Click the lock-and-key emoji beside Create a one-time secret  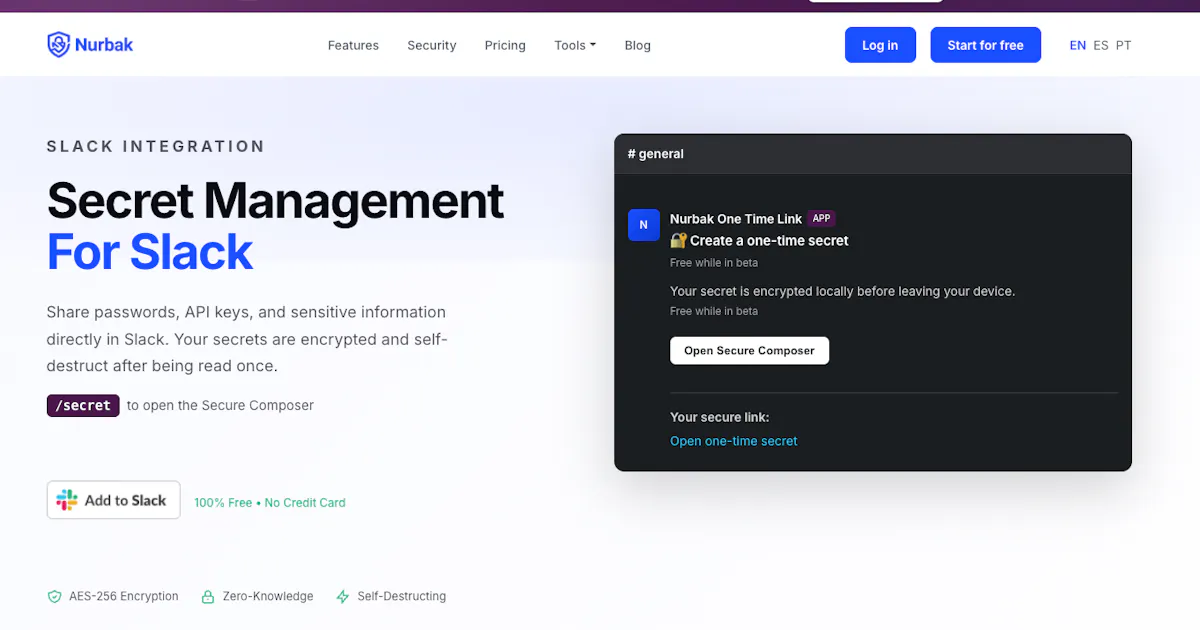tap(678, 241)
